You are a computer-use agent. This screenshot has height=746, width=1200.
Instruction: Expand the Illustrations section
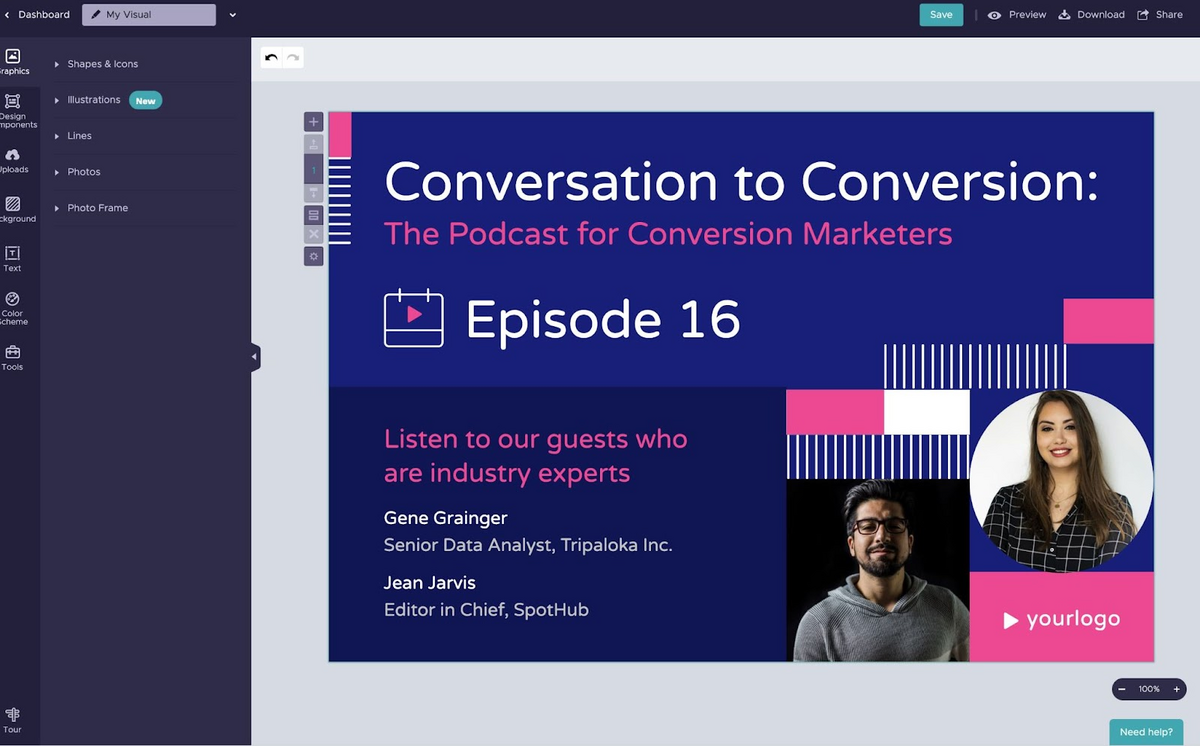coord(93,100)
